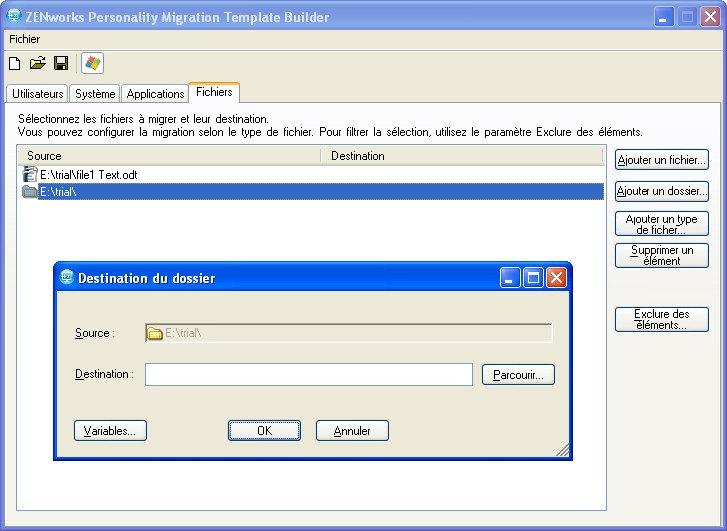Click Supprimer un élément button

coord(662,256)
